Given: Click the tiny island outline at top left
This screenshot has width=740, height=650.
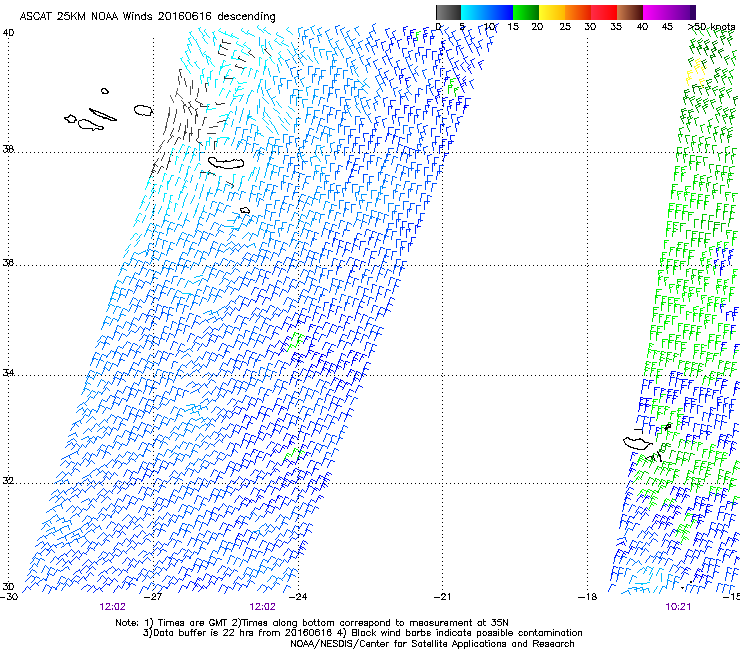Looking at the screenshot, I should pyautogui.click(x=105, y=91).
